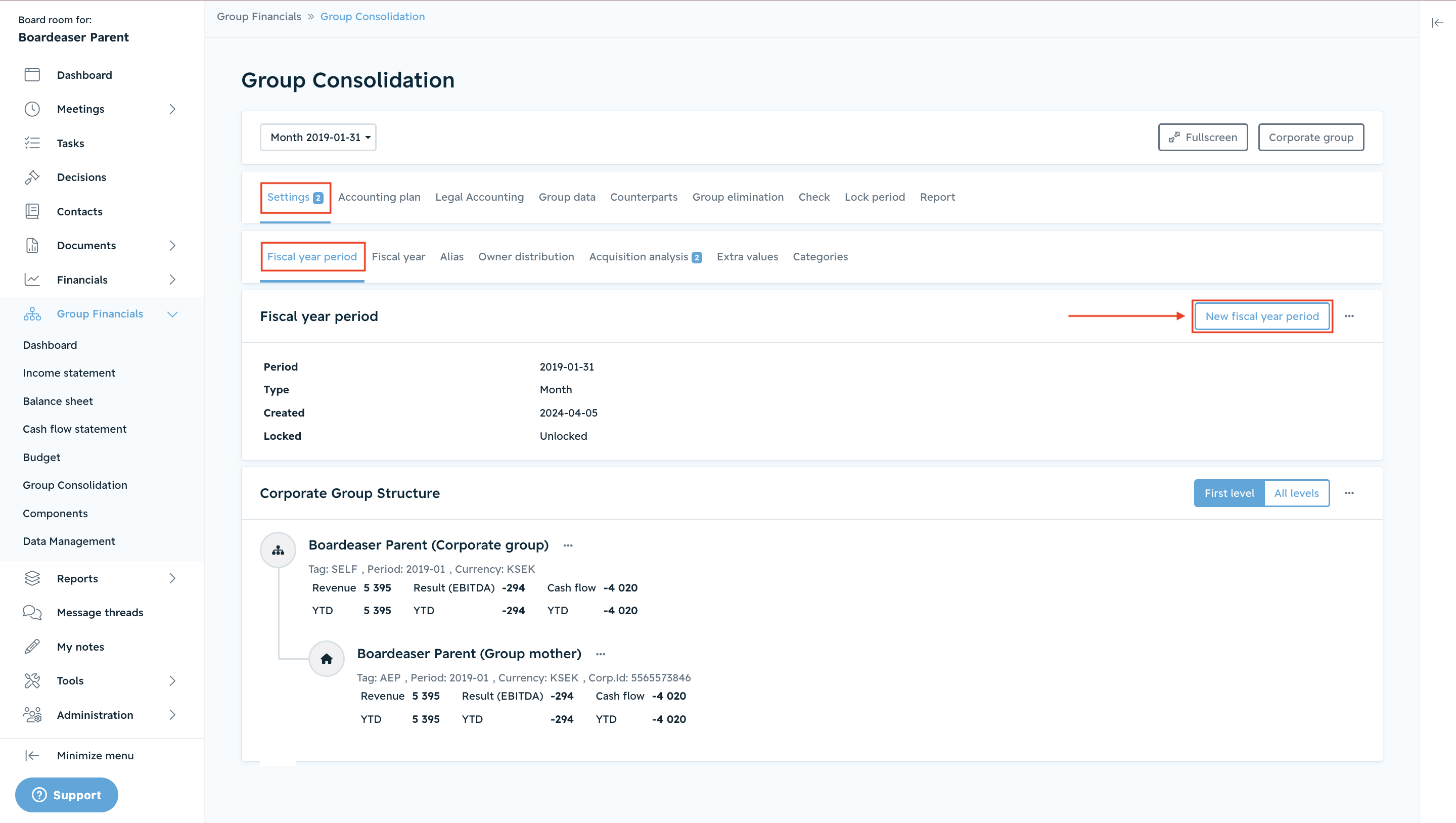The image size is (1456, 823).
Task: Click the Corporate group button
Action: pyautogui.click(x=1311, y=138)
